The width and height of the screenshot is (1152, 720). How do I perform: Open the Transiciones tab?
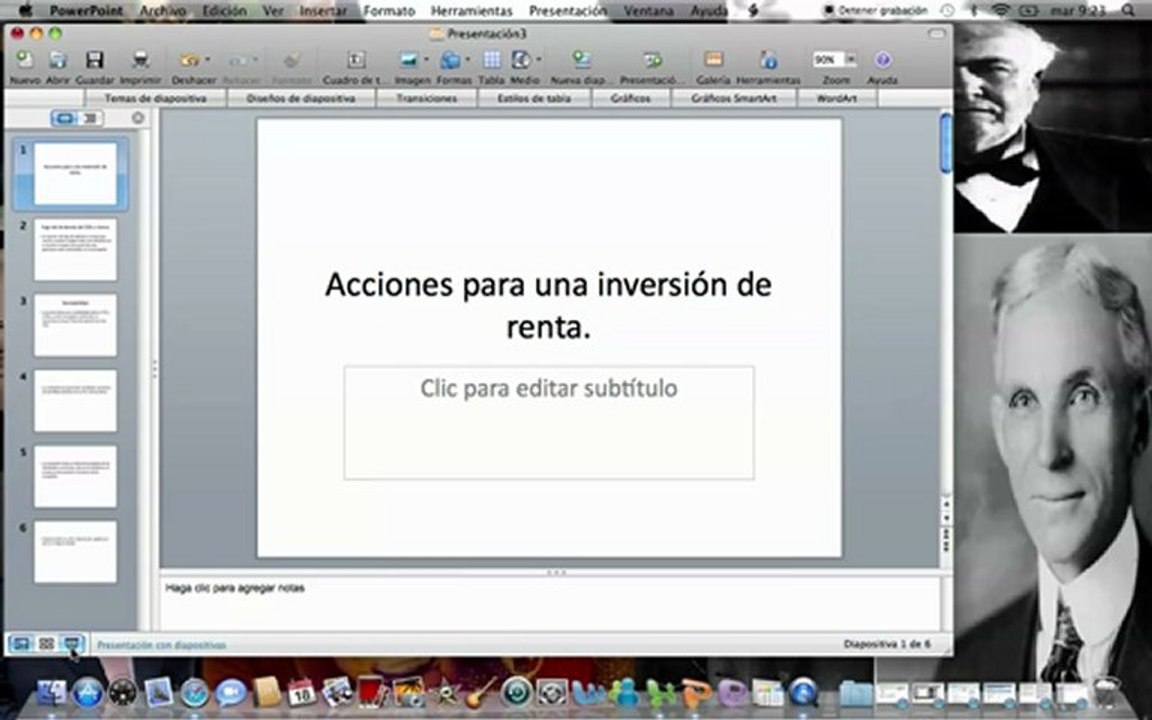[427, 98]
